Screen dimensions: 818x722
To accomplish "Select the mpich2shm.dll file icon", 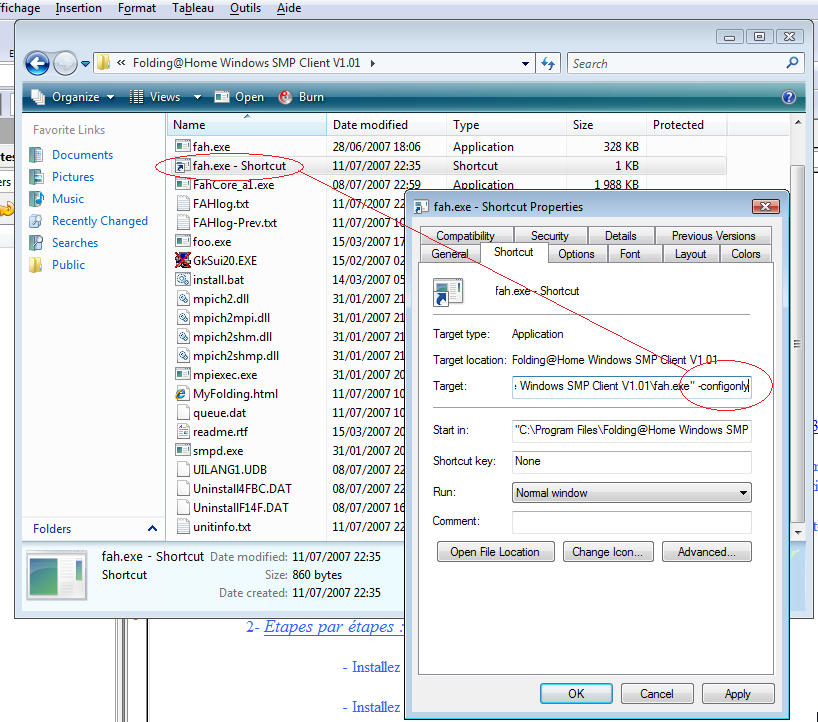I will 183,336.
